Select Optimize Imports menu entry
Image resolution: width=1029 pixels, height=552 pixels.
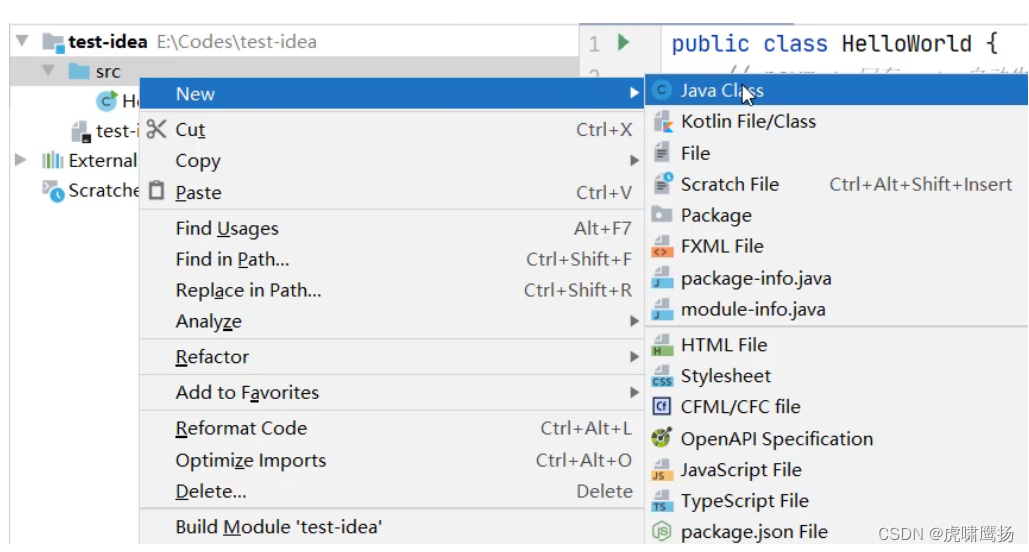pos(391,460)
